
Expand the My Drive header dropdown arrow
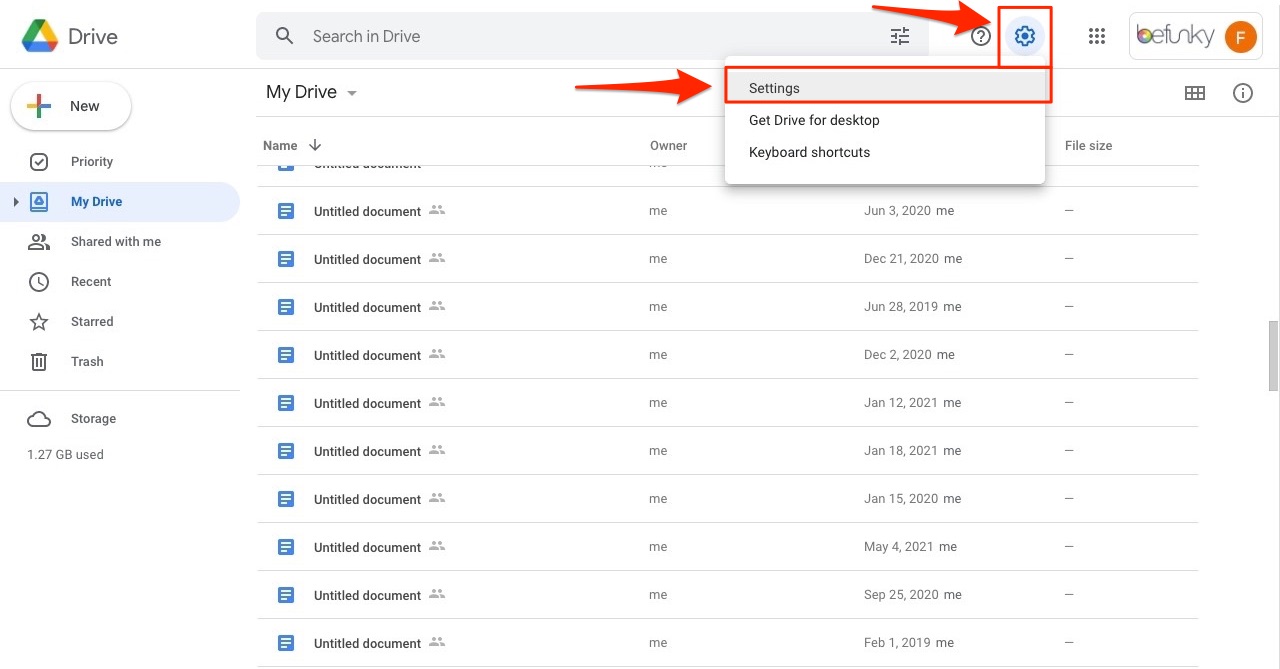[x=352, y=93]
